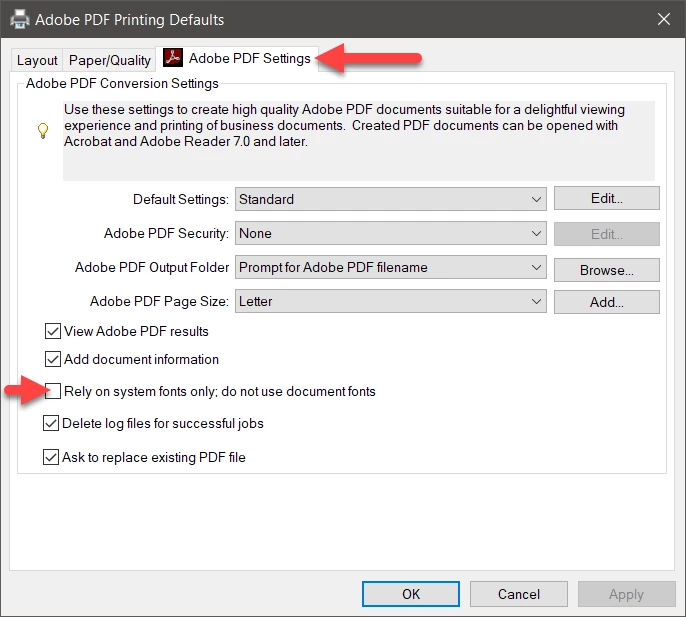Select the Adobe PDF Settings tab

tap(237, 58)
